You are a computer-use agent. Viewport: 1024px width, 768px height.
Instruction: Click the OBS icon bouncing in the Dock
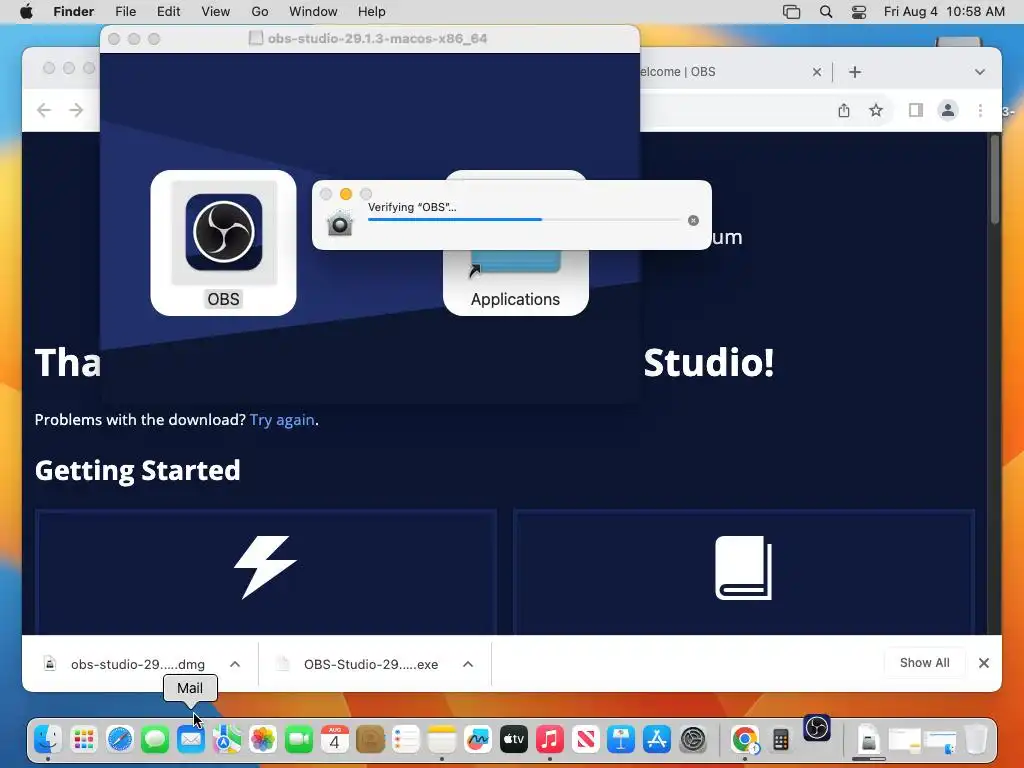(816, 728)
